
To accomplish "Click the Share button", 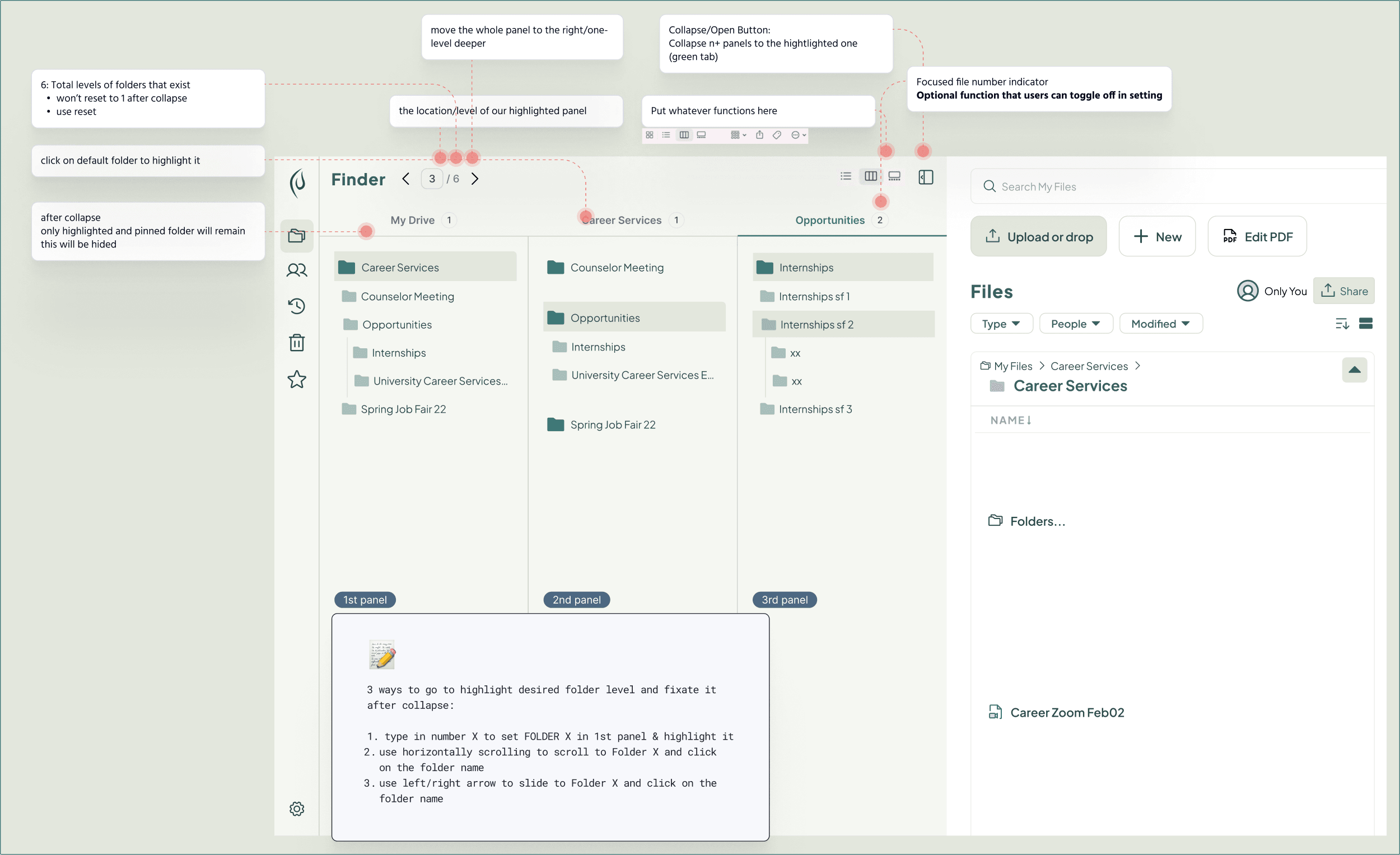I will coord(1343,291).
